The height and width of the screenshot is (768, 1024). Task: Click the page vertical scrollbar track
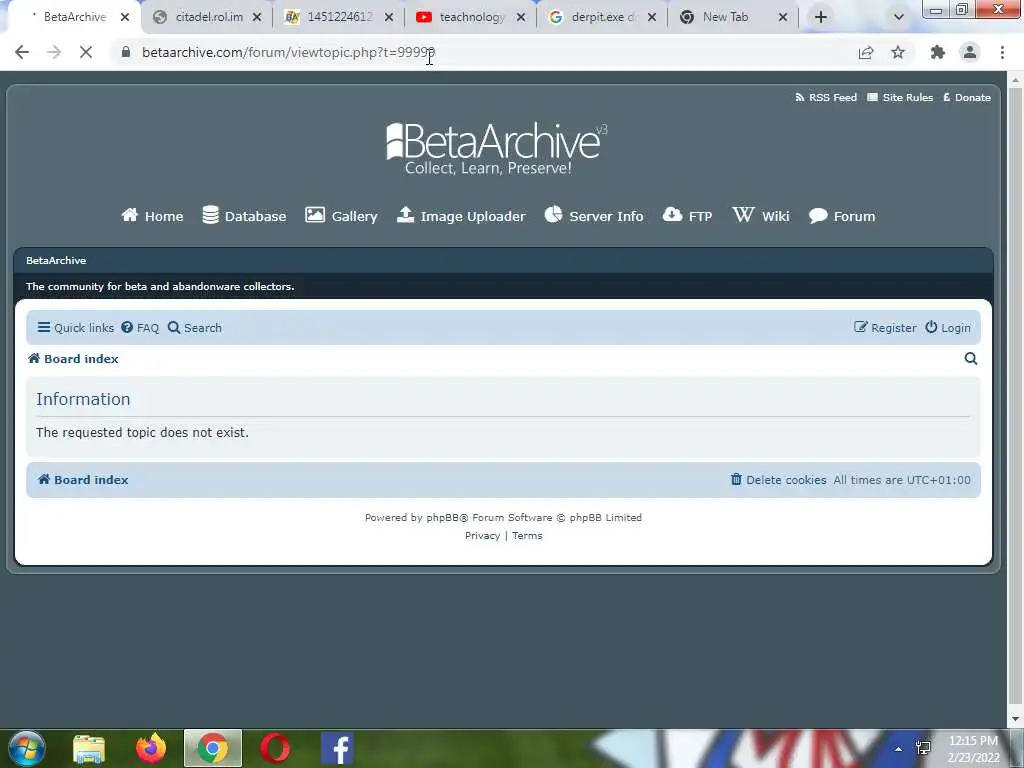click(x=1015, y=398)
